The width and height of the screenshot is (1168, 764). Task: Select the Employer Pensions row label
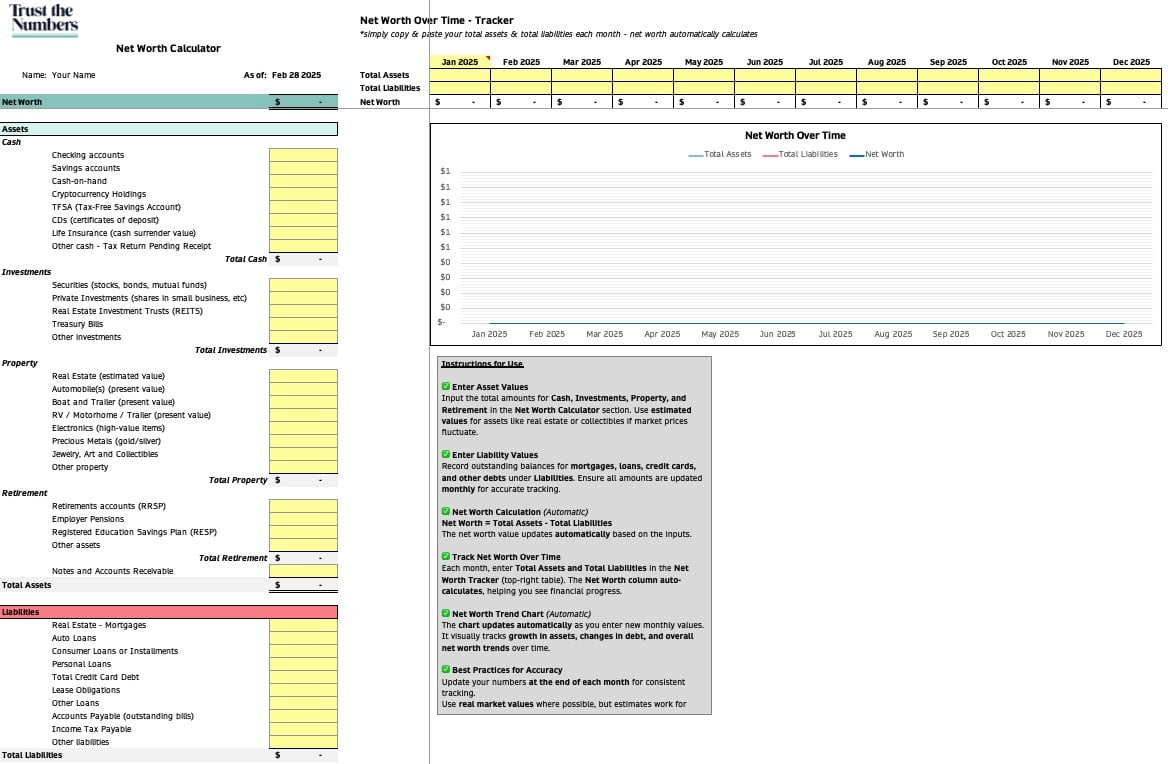88,519
